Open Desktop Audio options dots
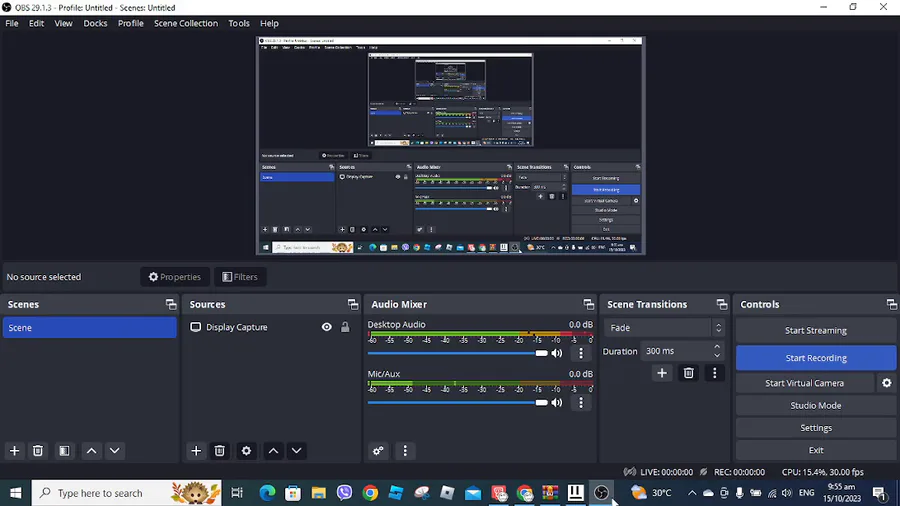Image resolution: width=900 pixels, height=506 pixels. click(x=581, y=353)
